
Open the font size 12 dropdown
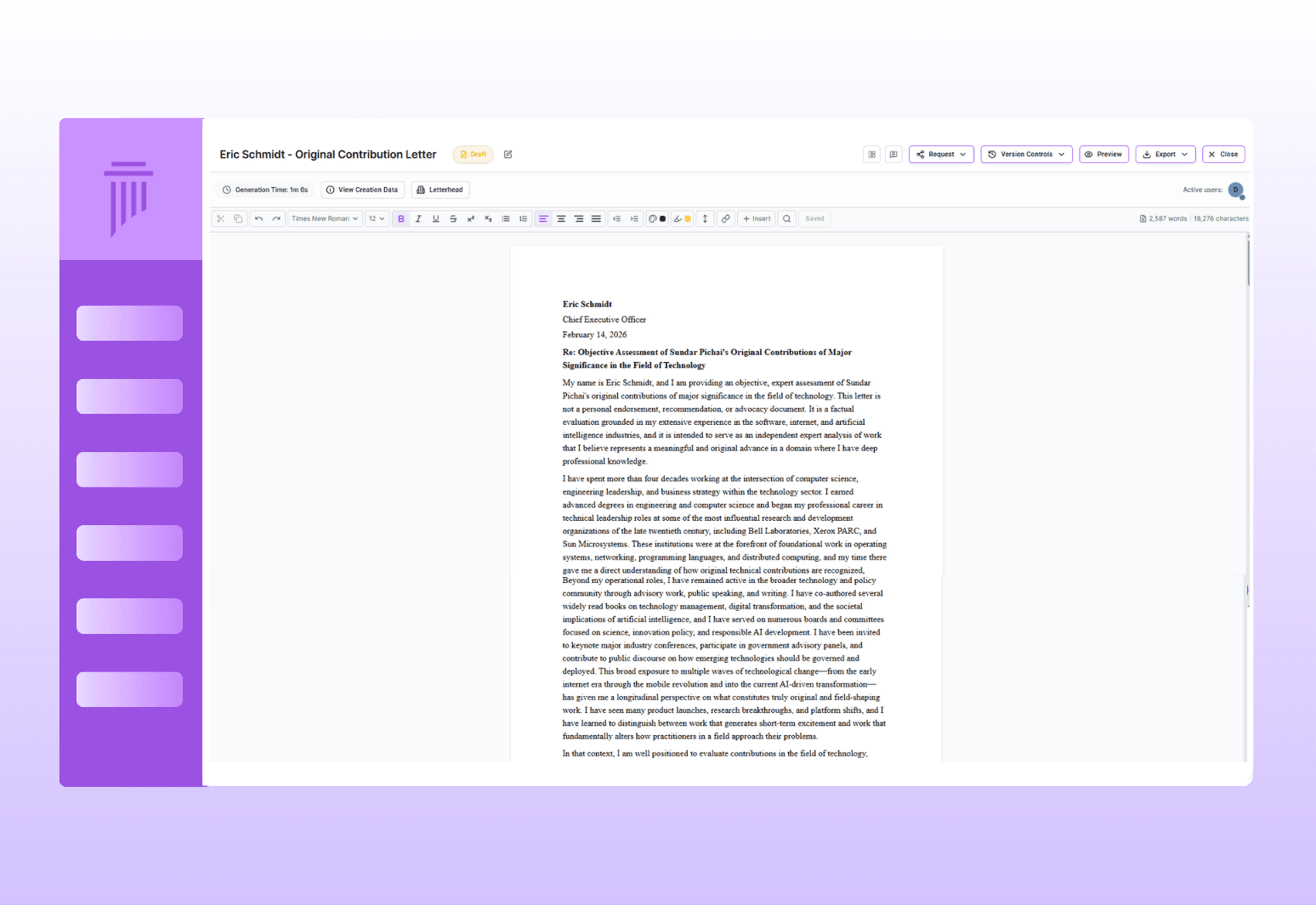tap(377, 218)
